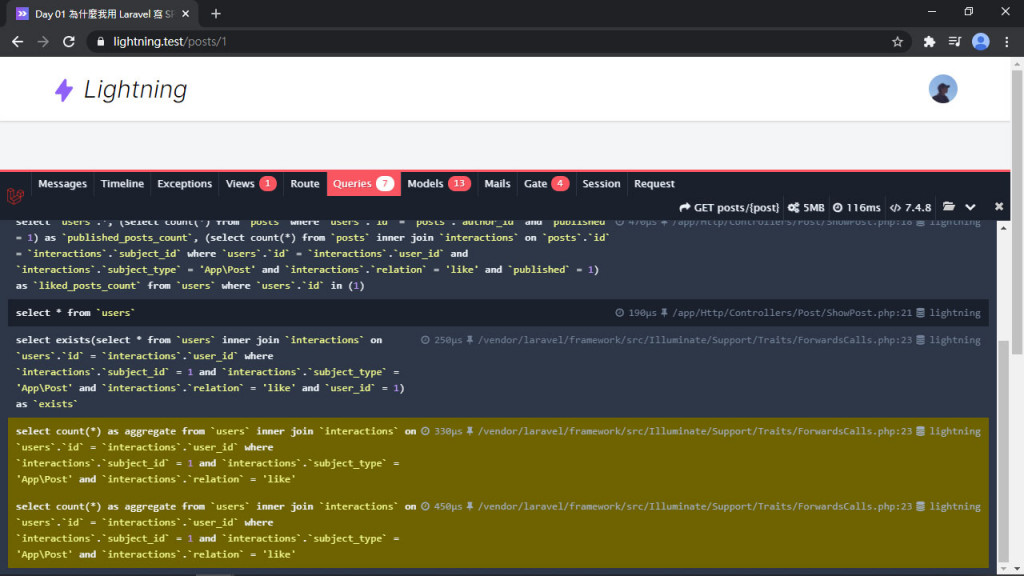Bookmark this page with the star icon
This screenshot has width=1024, height=576.
897,42
